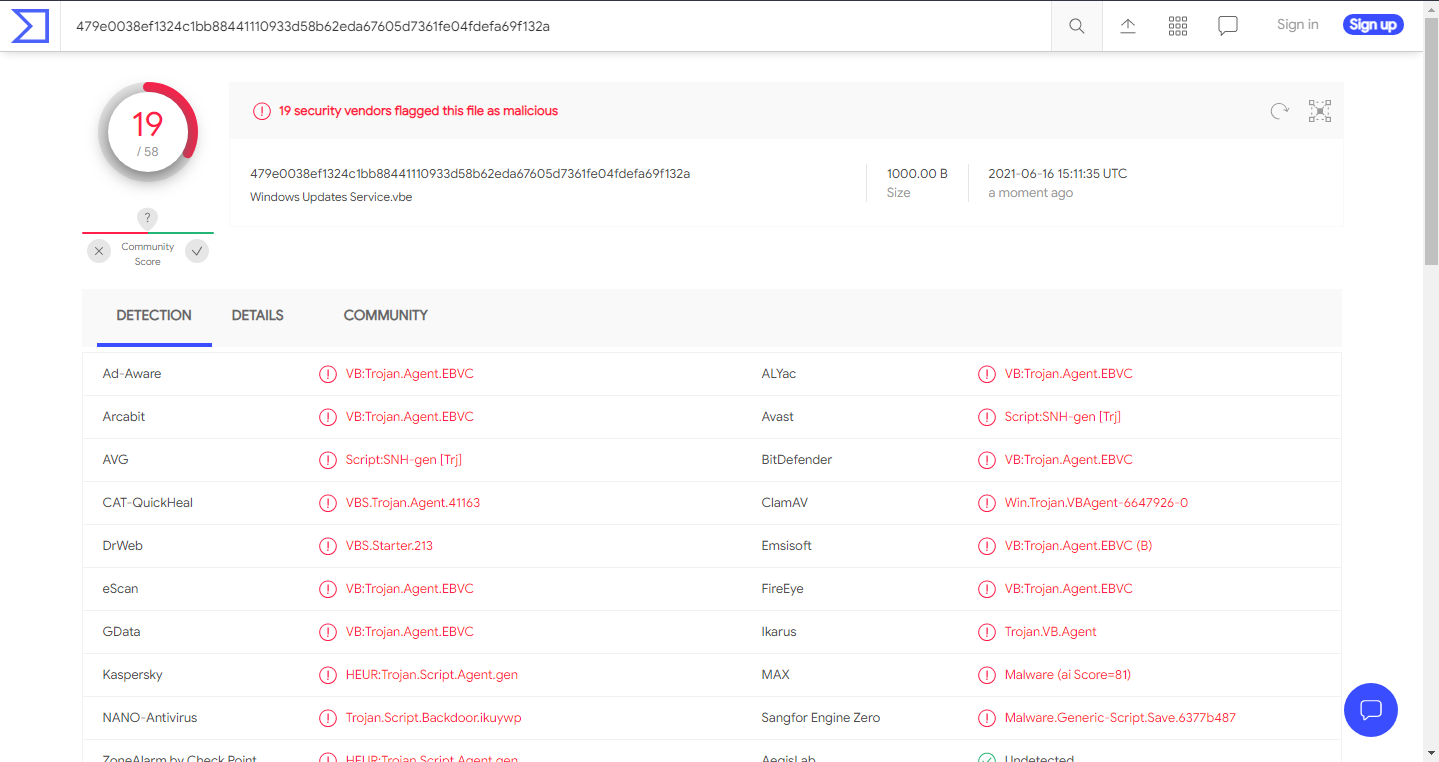Image resolution: width=1439 pixels, height=762 pixels.
Task: Click the Avast result Script:SNH-gen [Trj]
Action: 1063,417
